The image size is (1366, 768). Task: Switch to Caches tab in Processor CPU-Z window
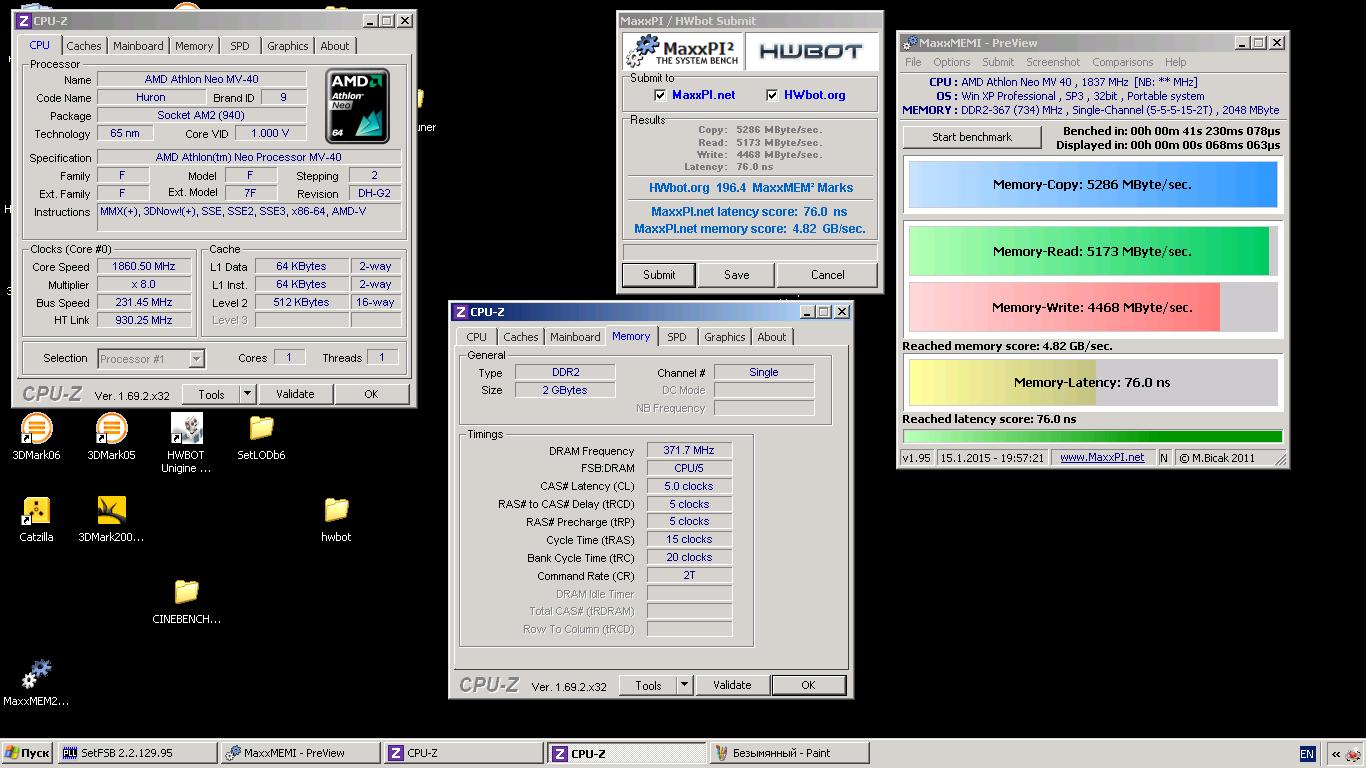[x=84, y=46]
